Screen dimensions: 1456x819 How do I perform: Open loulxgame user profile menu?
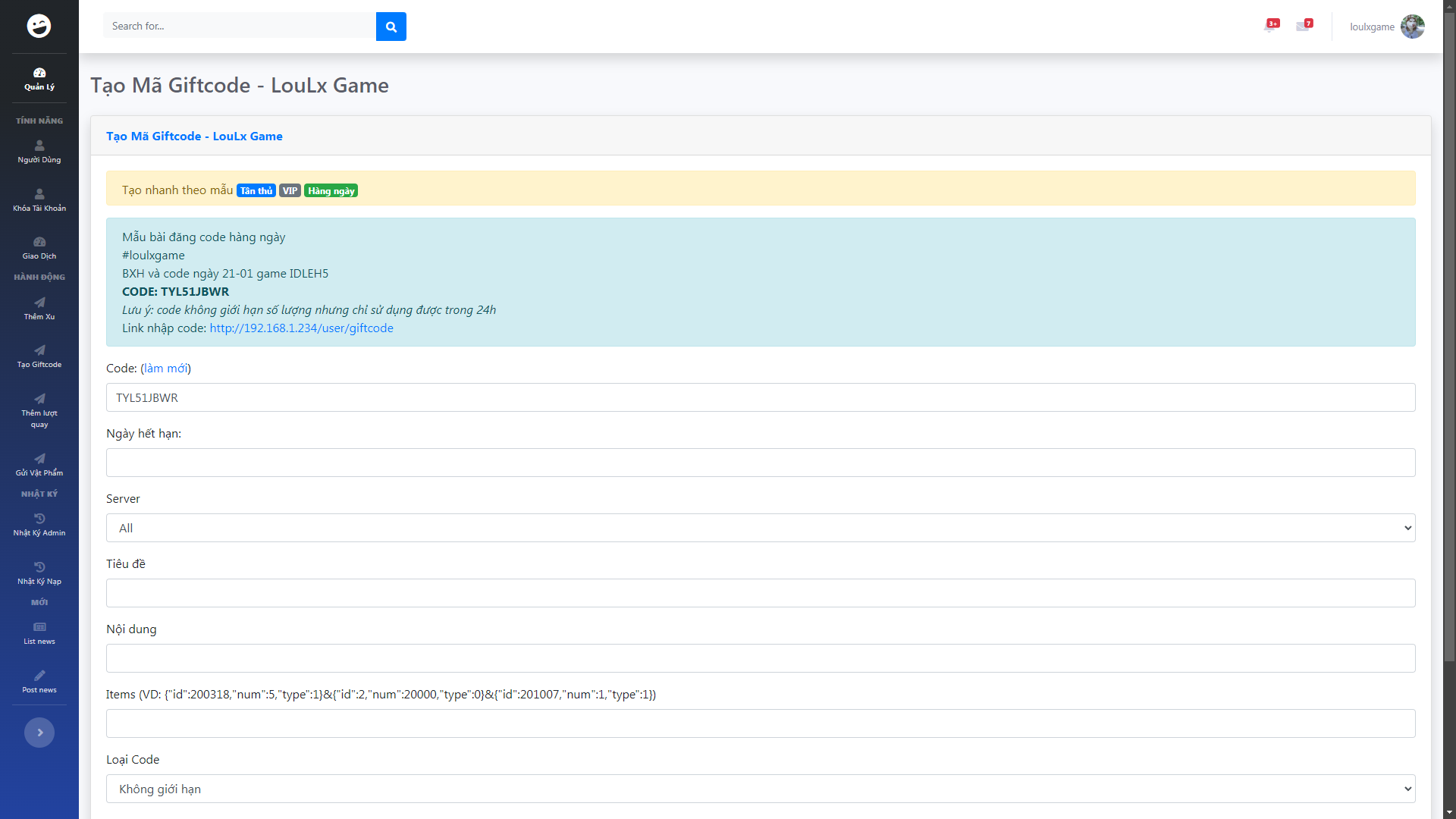[x=1386, y=27]
